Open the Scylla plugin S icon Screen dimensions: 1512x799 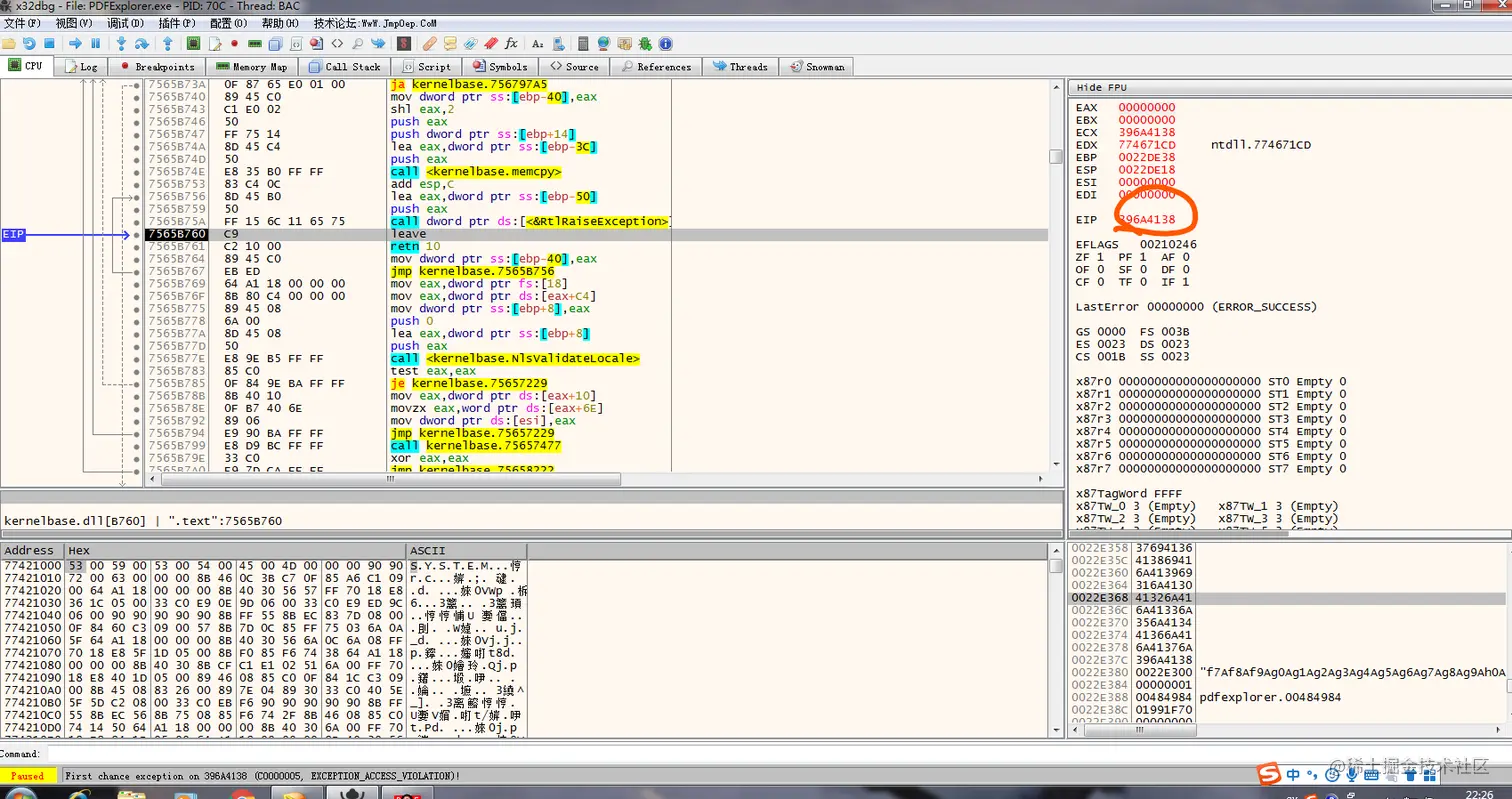(404, 43)
